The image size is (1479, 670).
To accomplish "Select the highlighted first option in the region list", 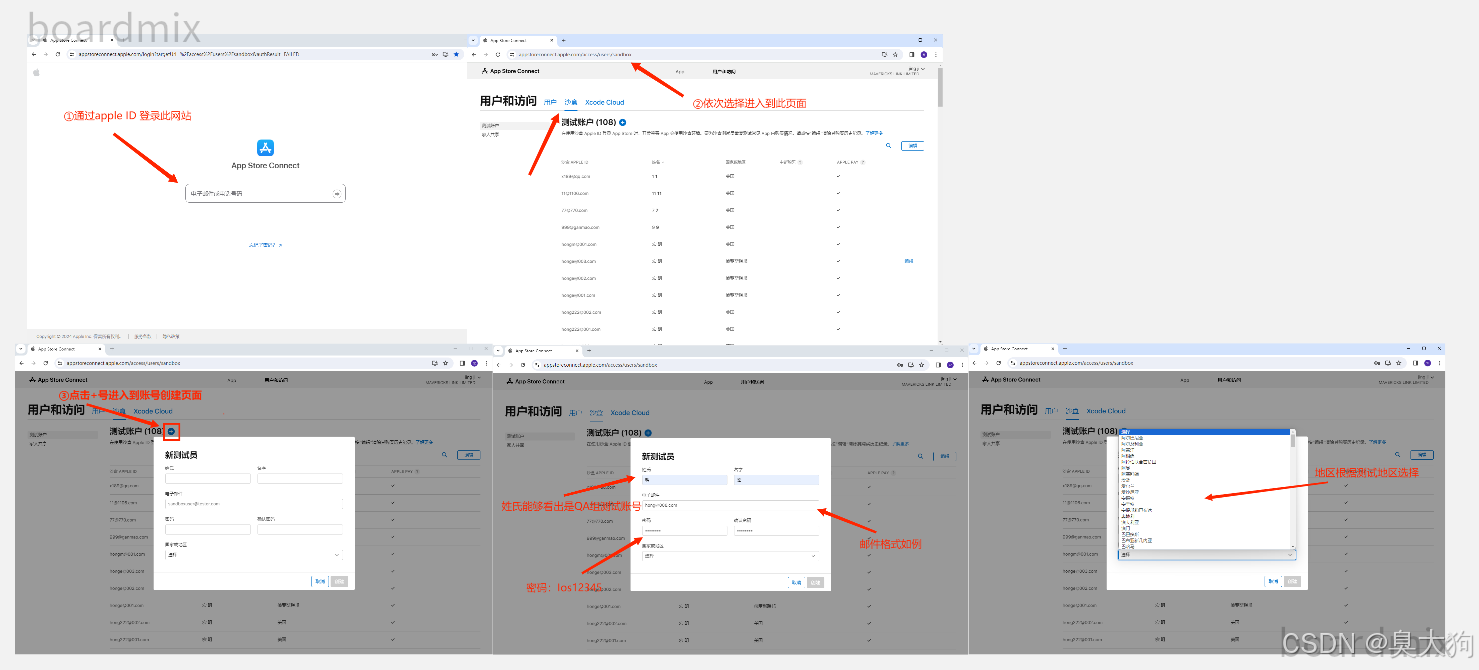I will (1204, 432).
